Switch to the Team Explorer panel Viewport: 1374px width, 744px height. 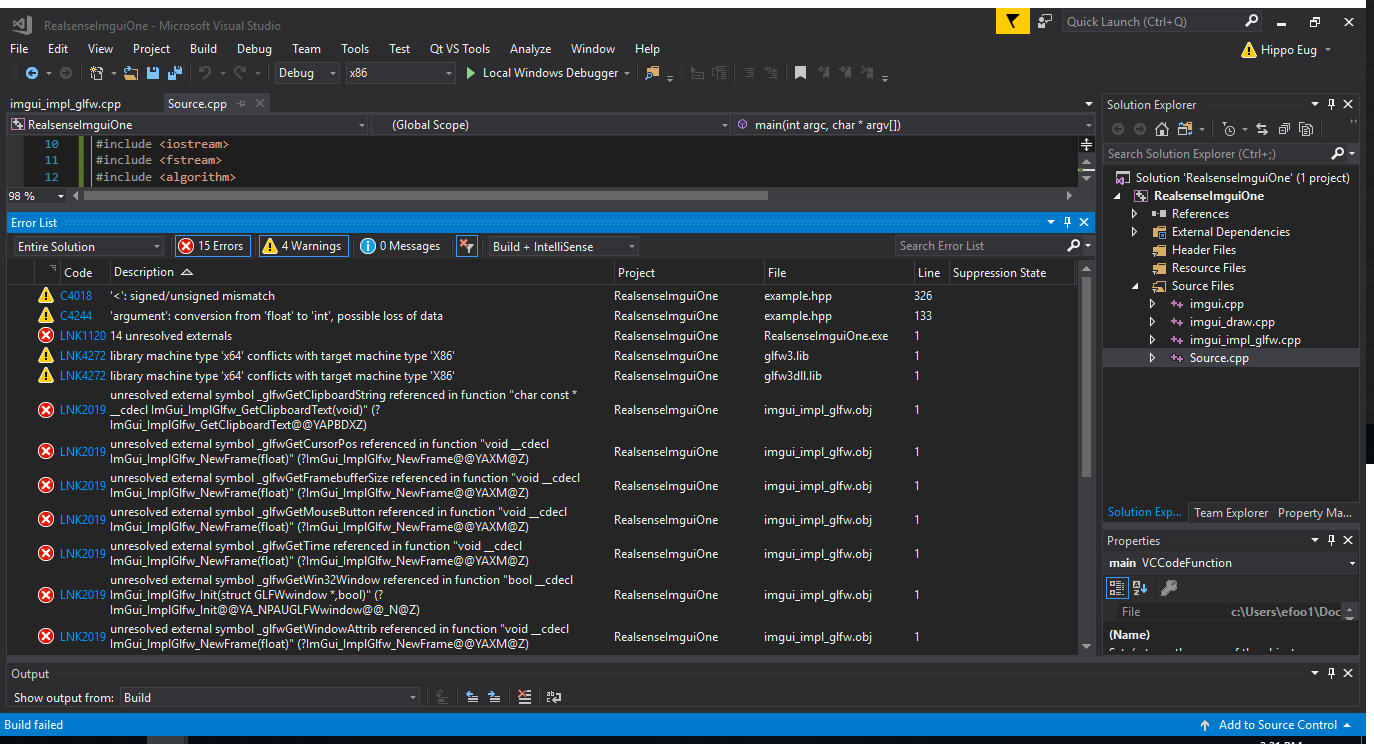pyautogui.click(x=1229, y=512)
